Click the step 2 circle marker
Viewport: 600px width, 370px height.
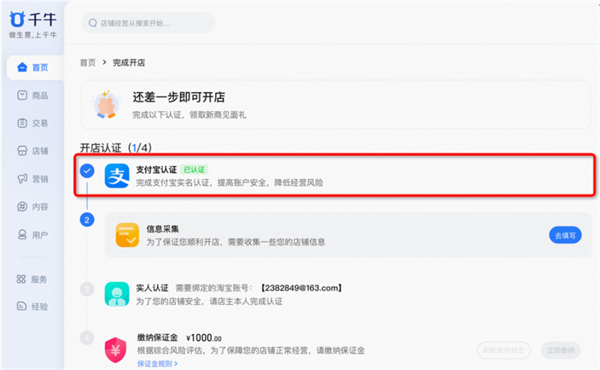pyautogui.click(x=87, y=220)
